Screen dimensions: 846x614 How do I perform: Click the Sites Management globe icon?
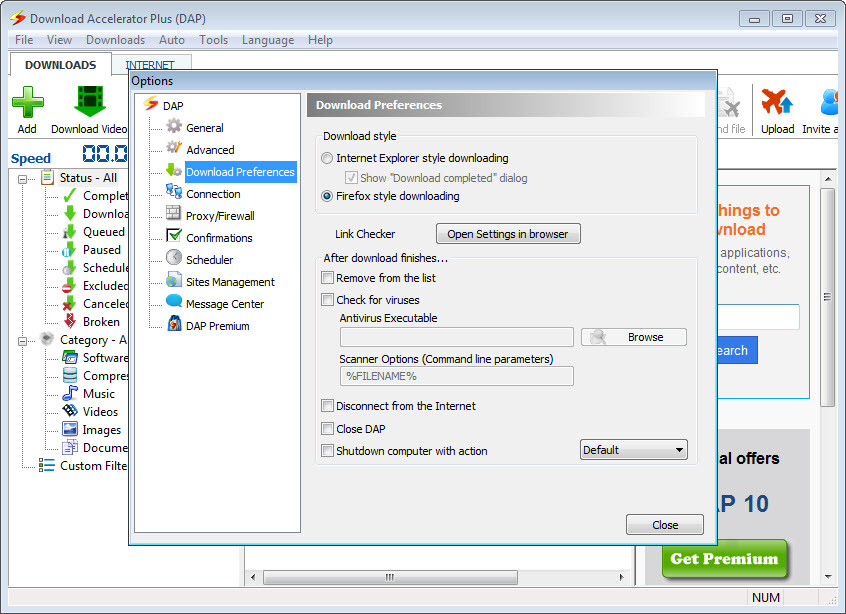tap(174, 279)
